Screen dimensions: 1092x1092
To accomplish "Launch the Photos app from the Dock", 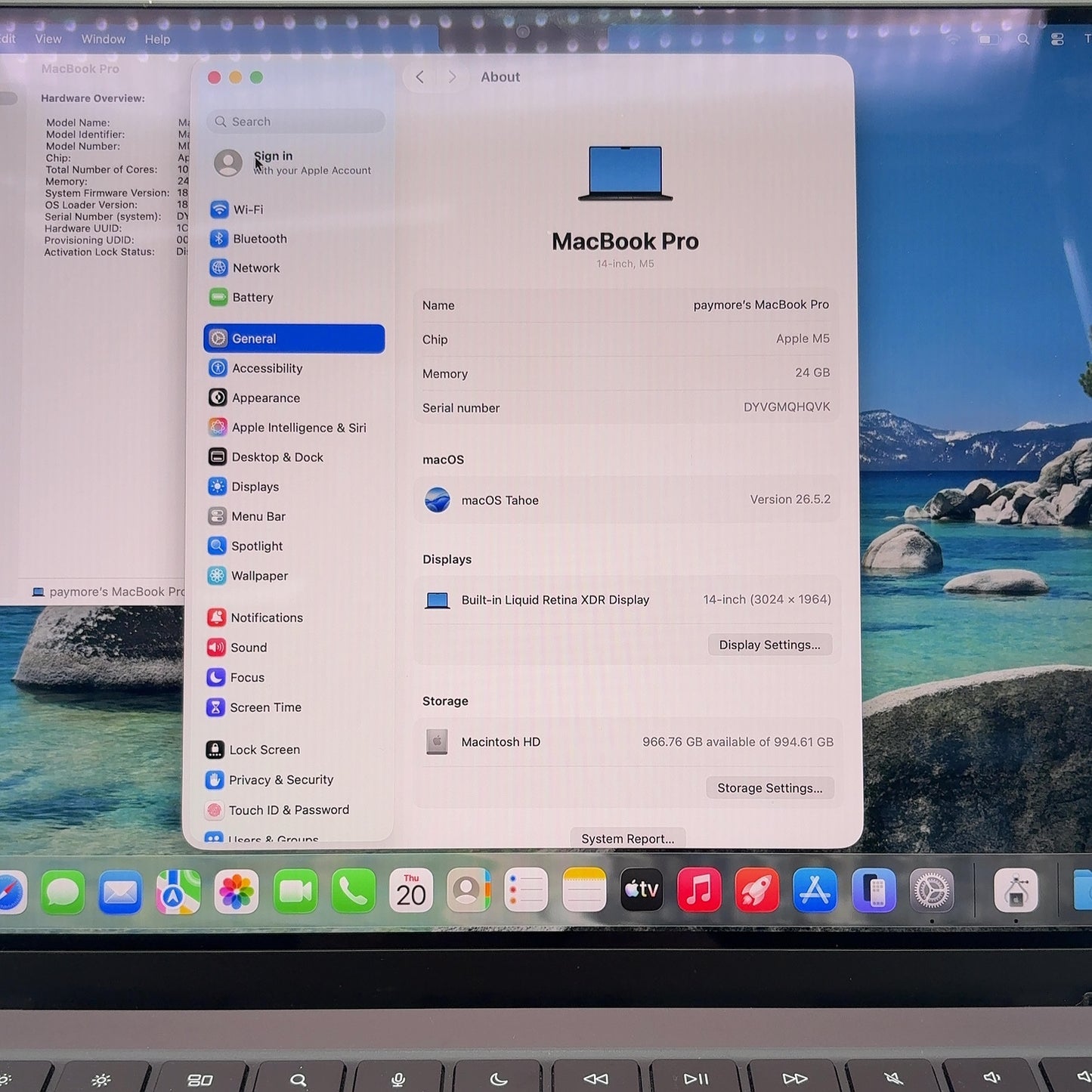I will click(237, 892).
